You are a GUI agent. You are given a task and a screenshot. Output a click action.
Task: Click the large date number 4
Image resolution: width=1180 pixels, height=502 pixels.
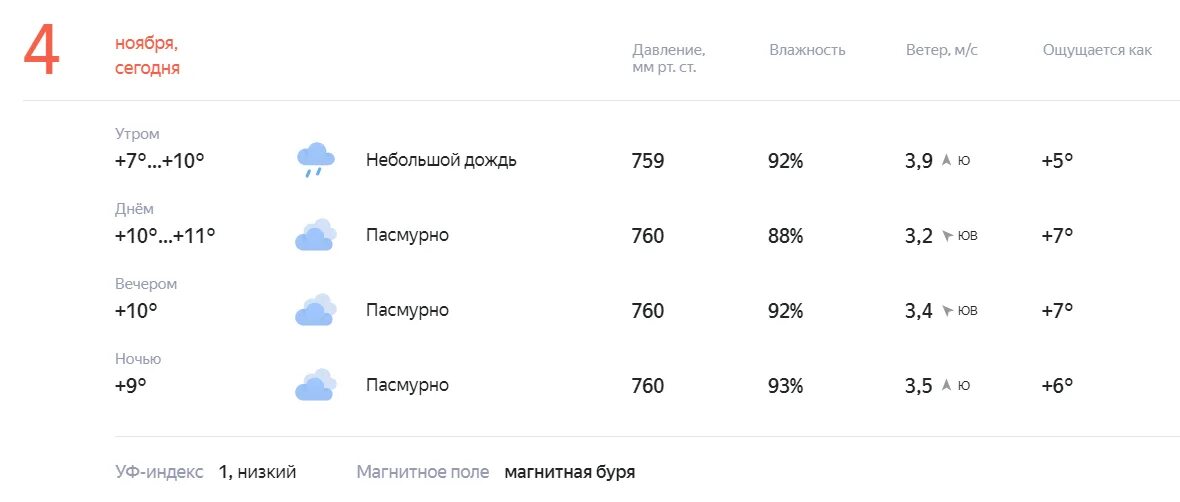pyautogui.click(x=42, y=51)
